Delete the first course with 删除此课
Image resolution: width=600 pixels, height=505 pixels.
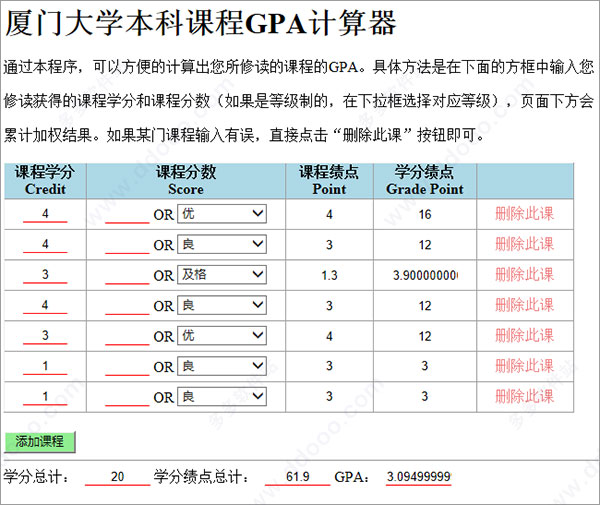pos(525,214)
